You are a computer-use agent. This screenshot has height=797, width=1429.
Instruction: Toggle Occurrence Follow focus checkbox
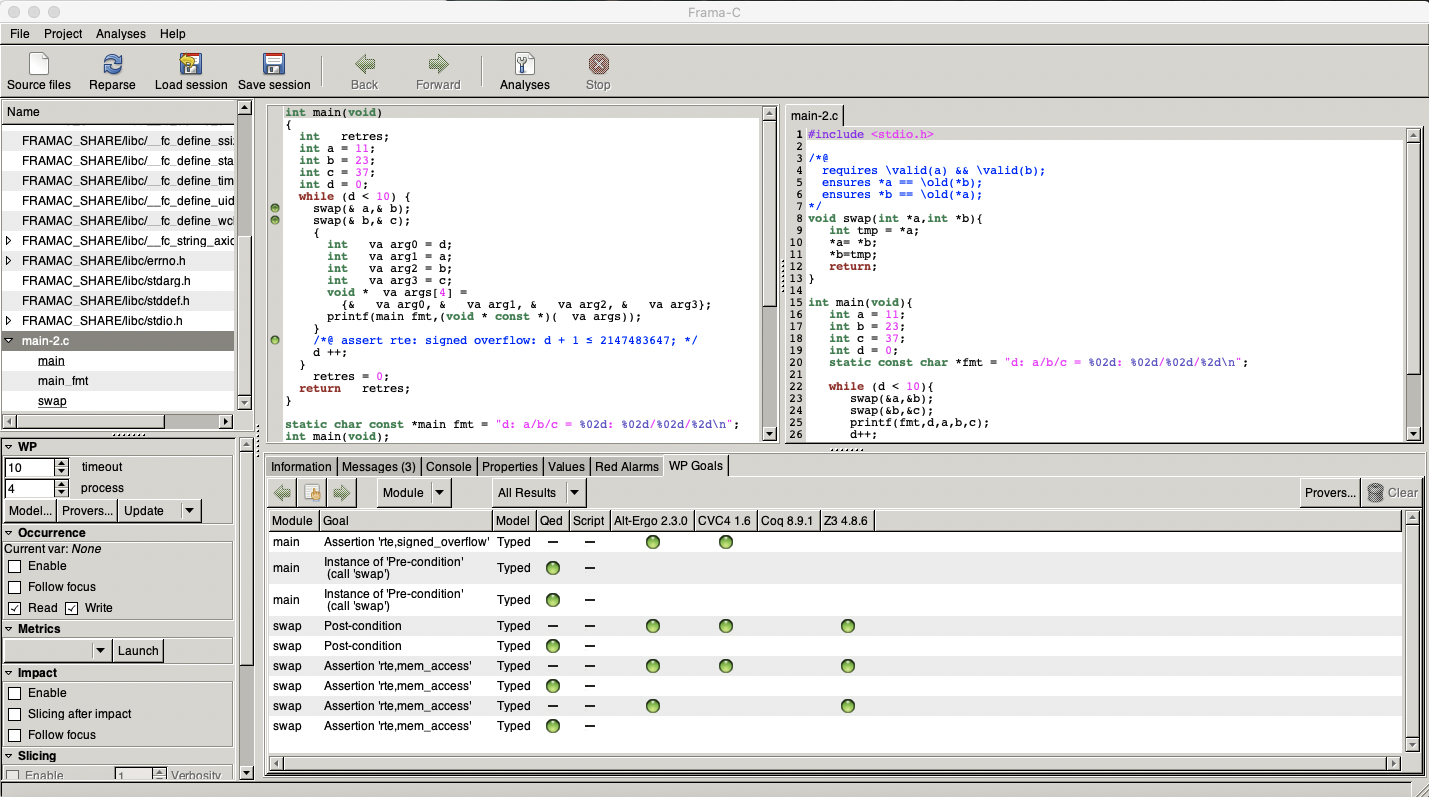15,587
